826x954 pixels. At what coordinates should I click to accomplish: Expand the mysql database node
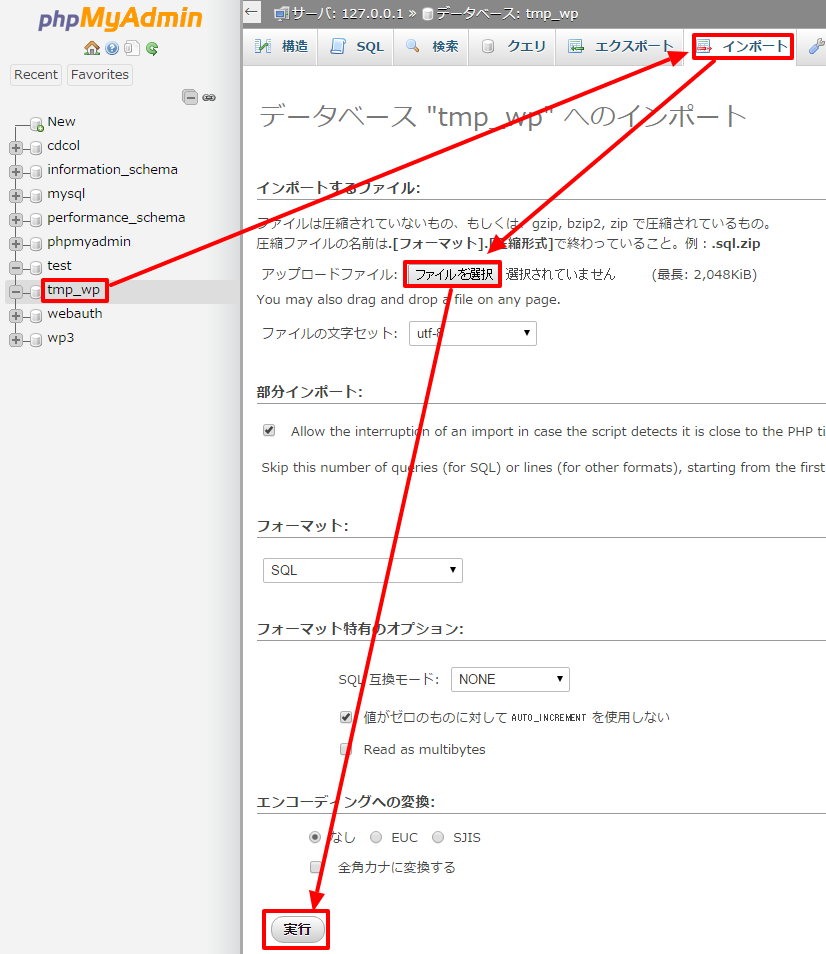[x=16, y=195]
